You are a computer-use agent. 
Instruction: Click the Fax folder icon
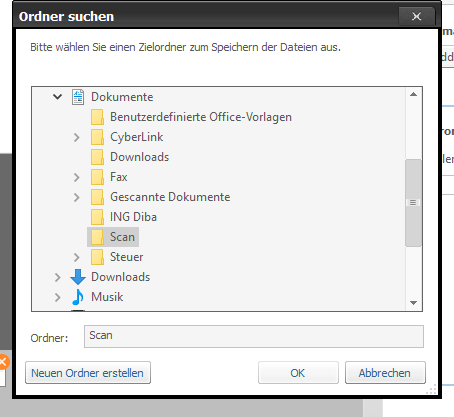click(x=97, y=177)
